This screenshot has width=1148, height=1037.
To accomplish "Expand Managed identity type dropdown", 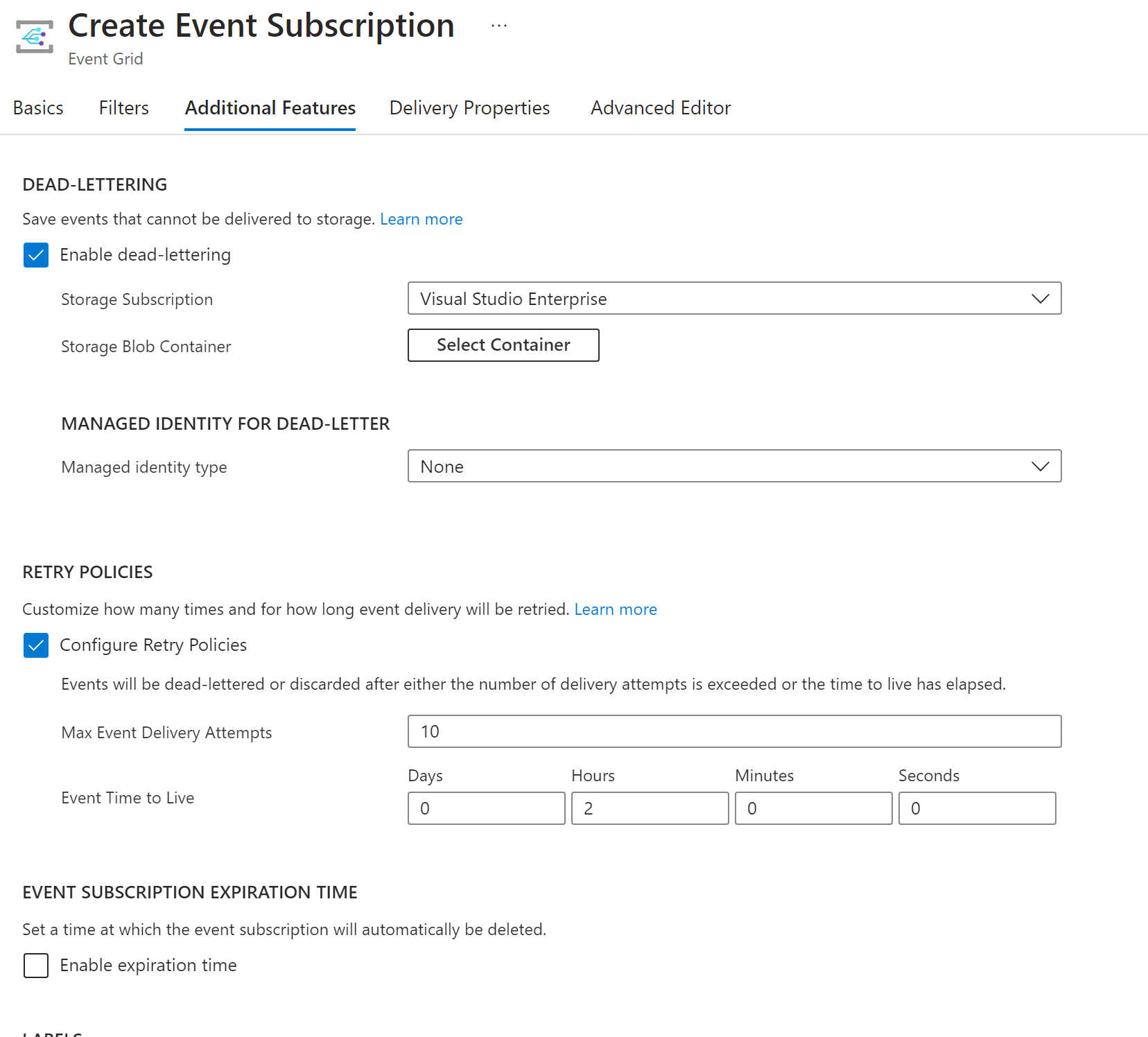I will [x=734, y=467].
